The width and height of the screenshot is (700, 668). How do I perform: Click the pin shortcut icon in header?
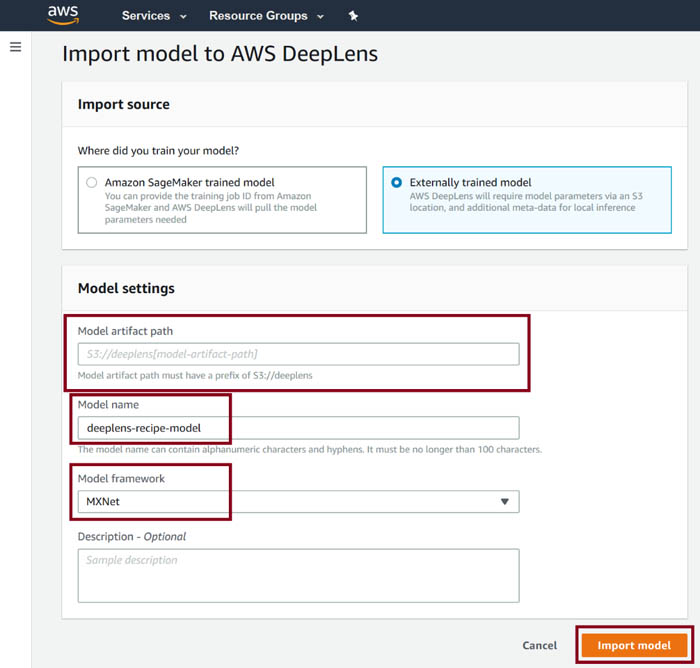(x=353, y=16)
